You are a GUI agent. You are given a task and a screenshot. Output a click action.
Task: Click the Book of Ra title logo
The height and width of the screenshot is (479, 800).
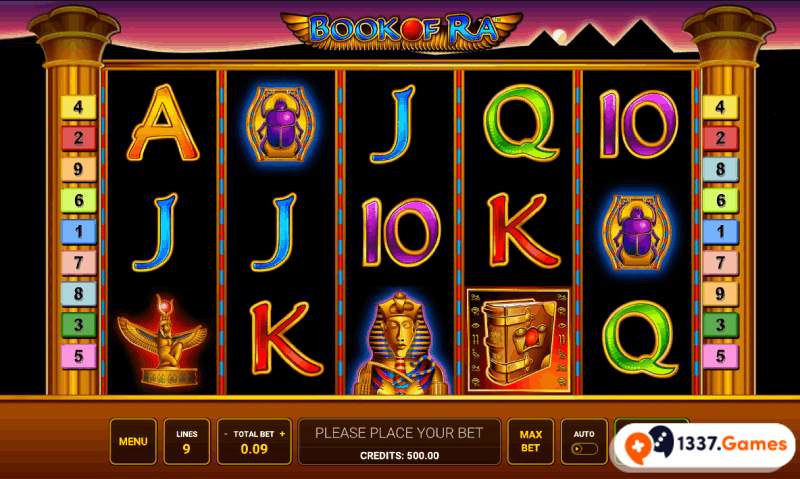pyautogui.click(x=402, y=31)
